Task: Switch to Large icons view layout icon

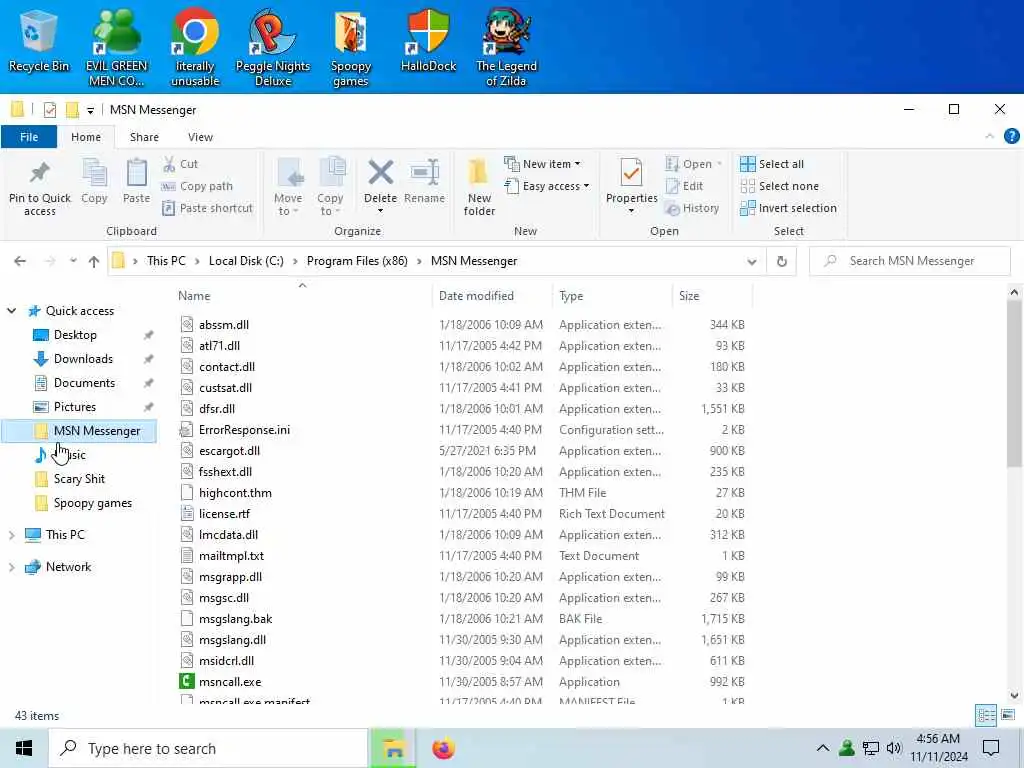Action: pos(1008,715)
